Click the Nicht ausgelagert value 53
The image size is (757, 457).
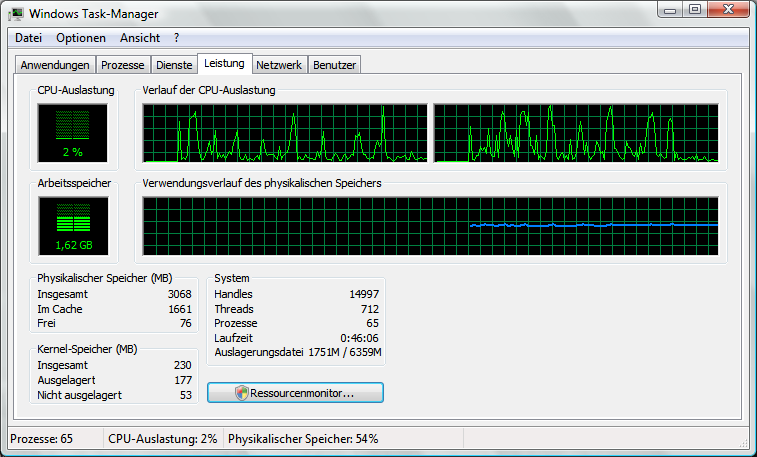pyautogui.click(x=186, y=395)
